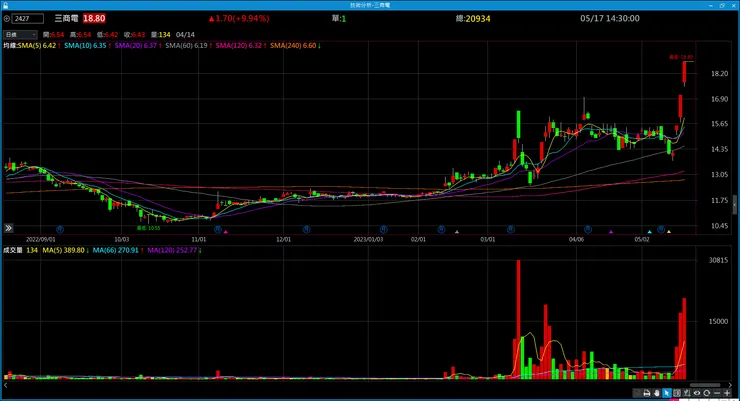This screenshot has height=401, width=740.
Task: Click the highlighted price 18.80
Action: [x=94, y=18]
